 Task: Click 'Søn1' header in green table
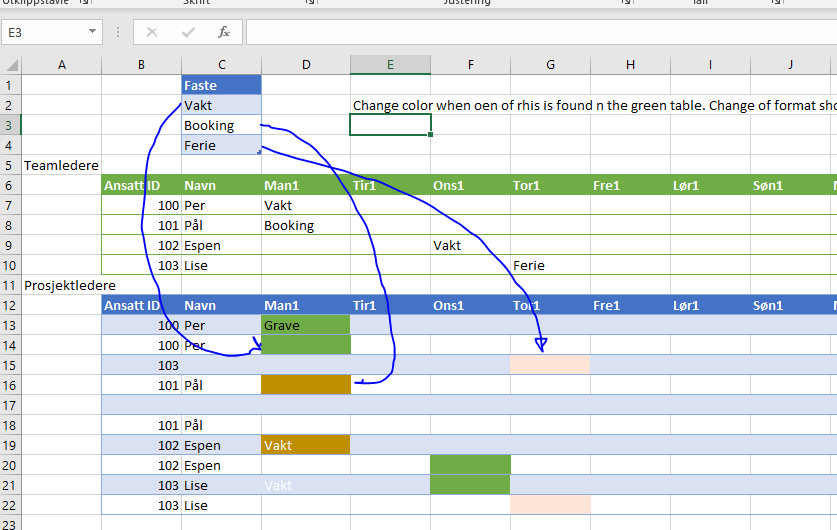[791, 185]
